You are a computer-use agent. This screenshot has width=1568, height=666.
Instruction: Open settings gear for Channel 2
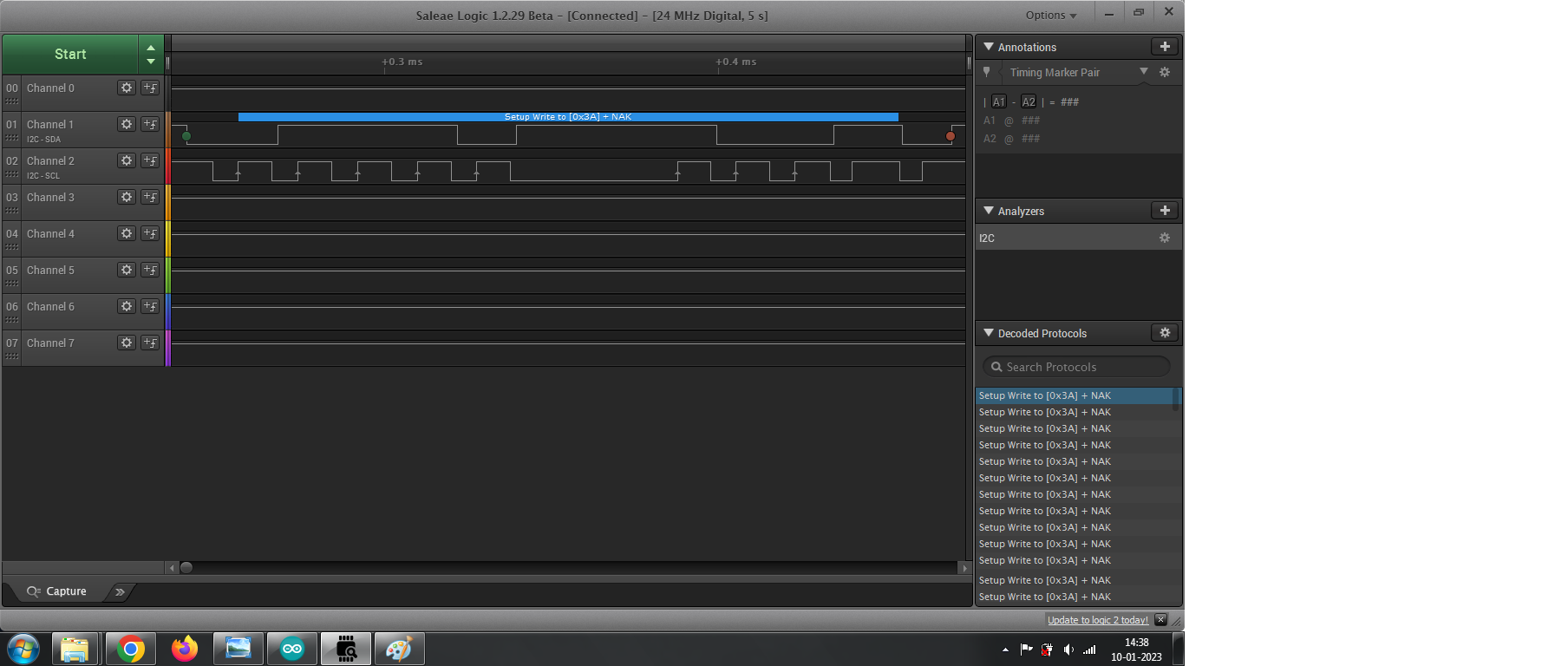pos(127,160)
